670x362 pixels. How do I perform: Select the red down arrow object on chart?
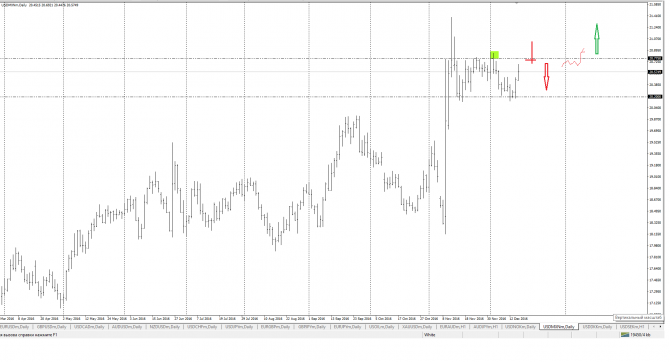pos(546,77)
